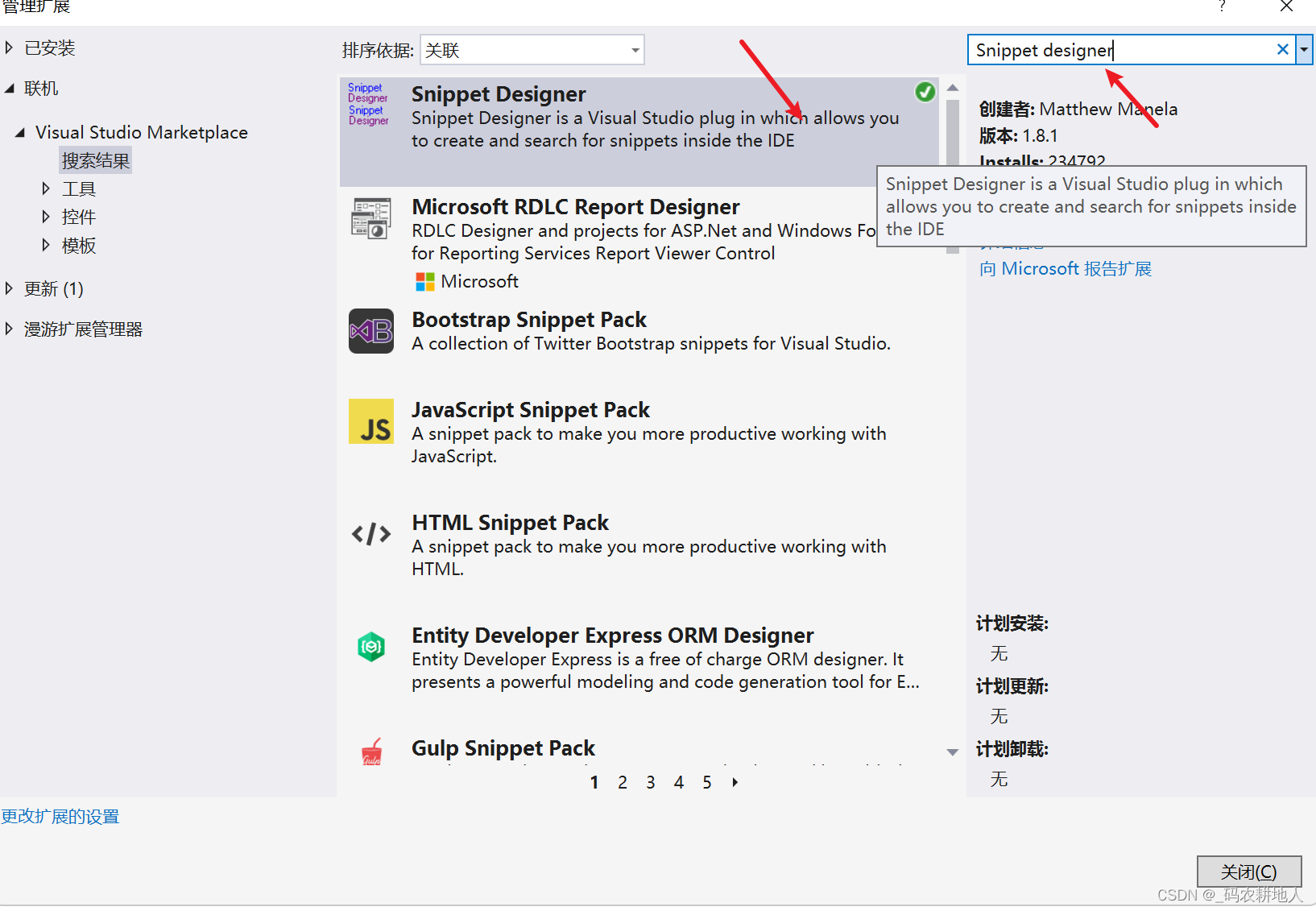Collapse the 联机 tree node
This screenshot has height=911, width=1316.
9,88
